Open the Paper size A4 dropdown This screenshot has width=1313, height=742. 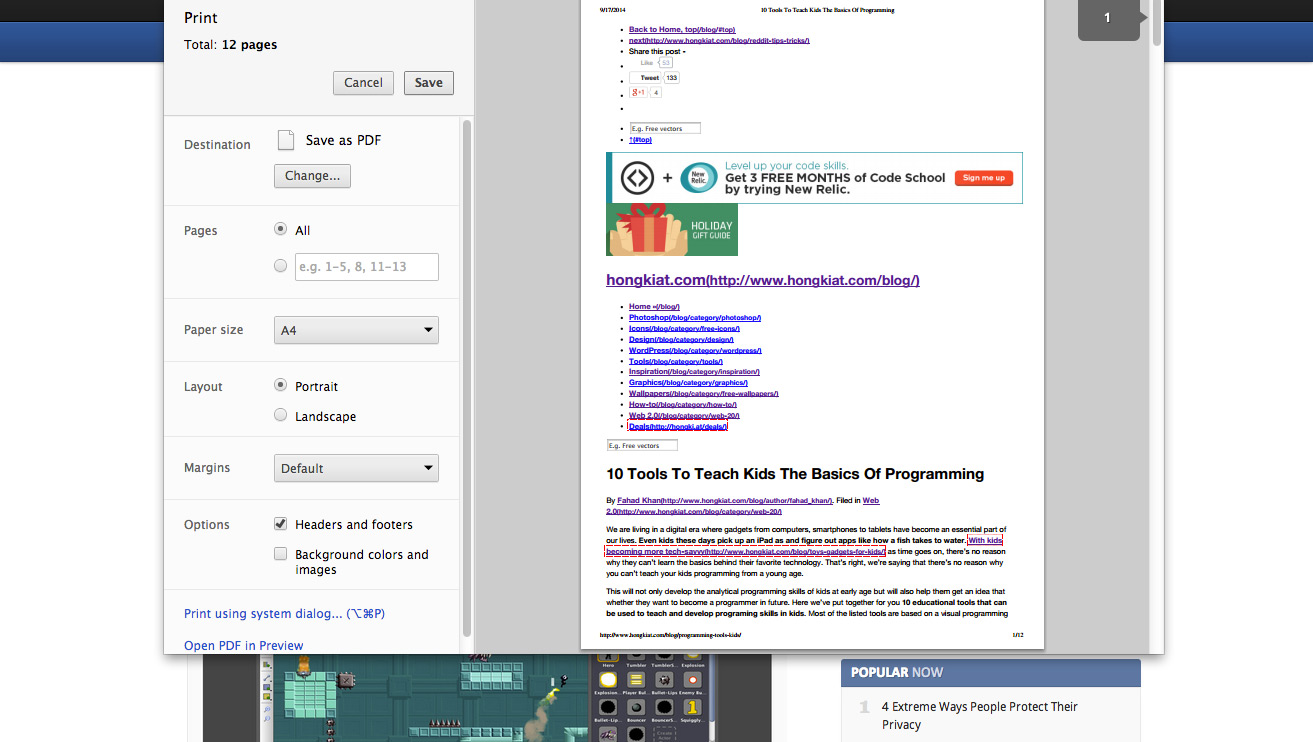point(356,330)
